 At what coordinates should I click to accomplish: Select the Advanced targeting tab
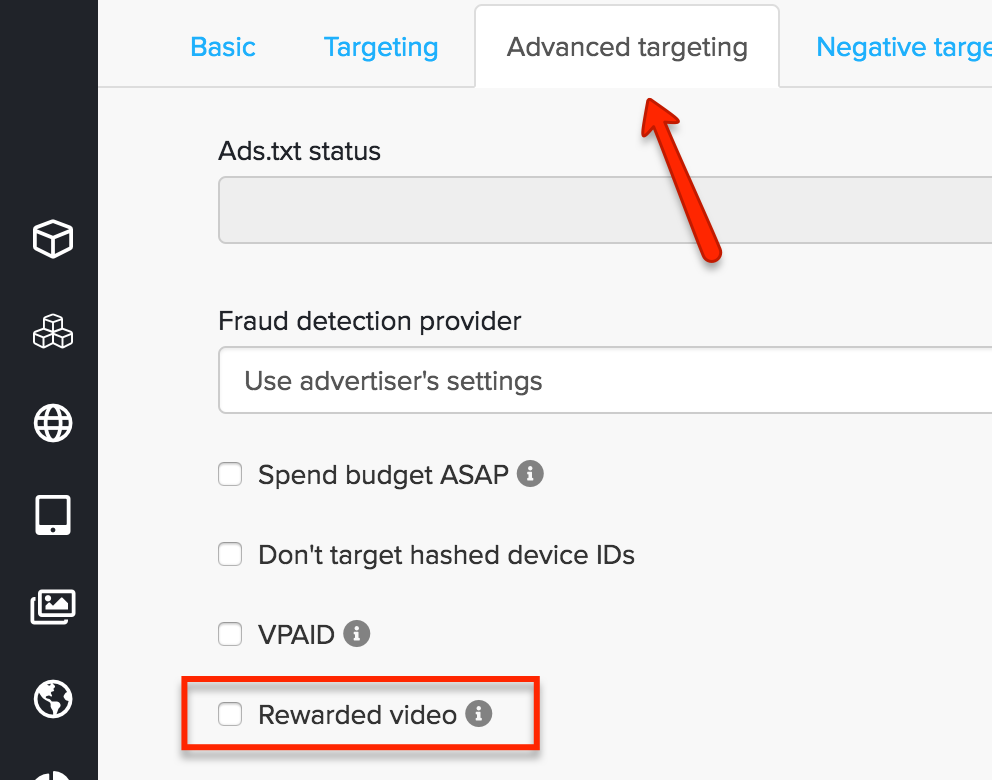tap(627, 47)
